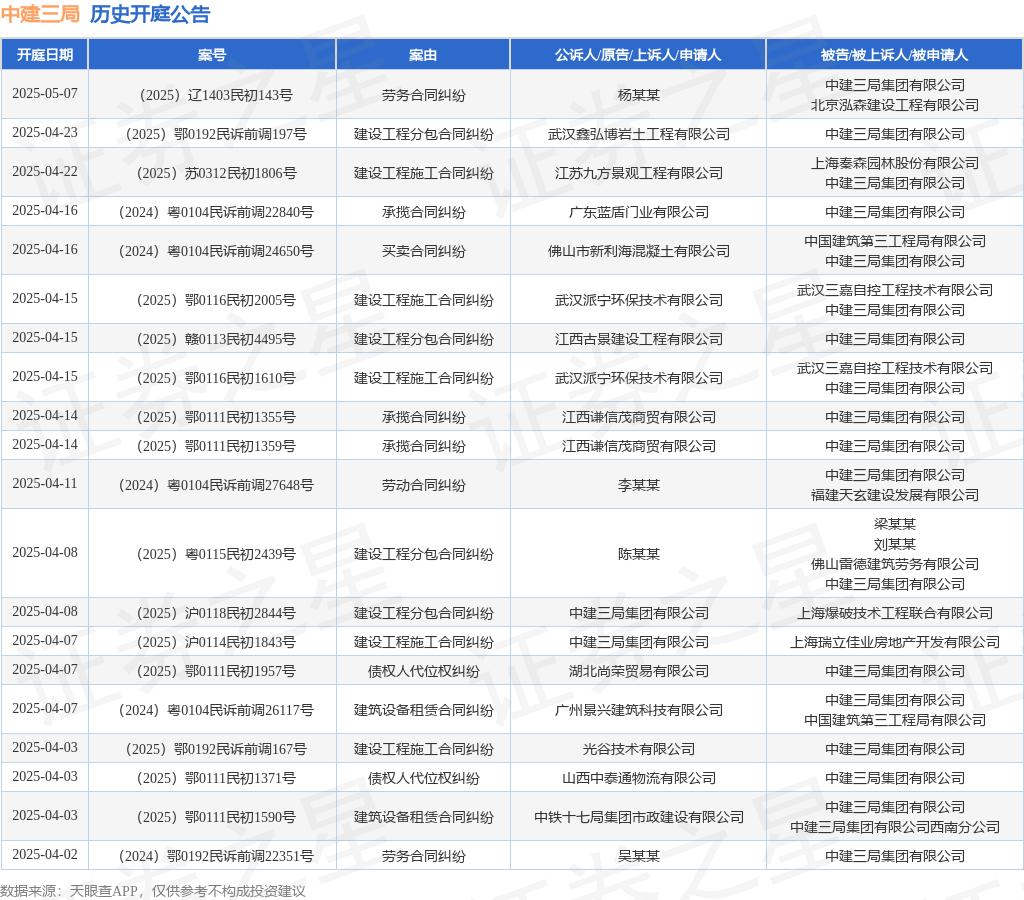Click plaintiff 广州景兴建筑科技有限公司
Image resolution: width=1024 pixels, height=900 pixels.
click(x=638, y=710)
